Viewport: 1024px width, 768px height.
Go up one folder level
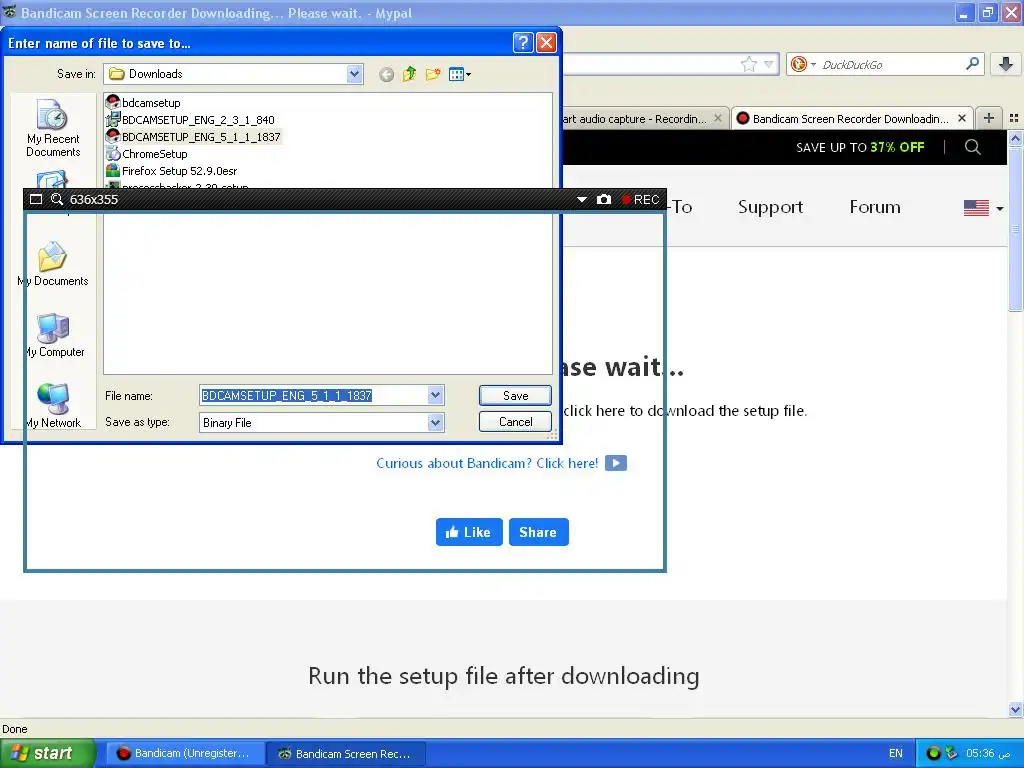click(409, 74)
